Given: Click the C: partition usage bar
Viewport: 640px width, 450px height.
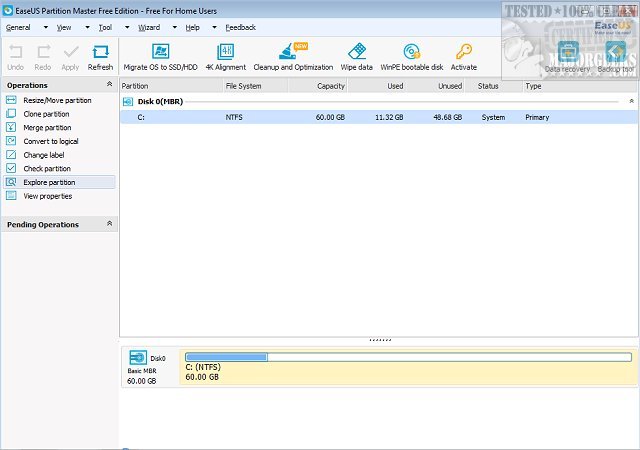Looking at the screenshot, I should click(408, 357).
